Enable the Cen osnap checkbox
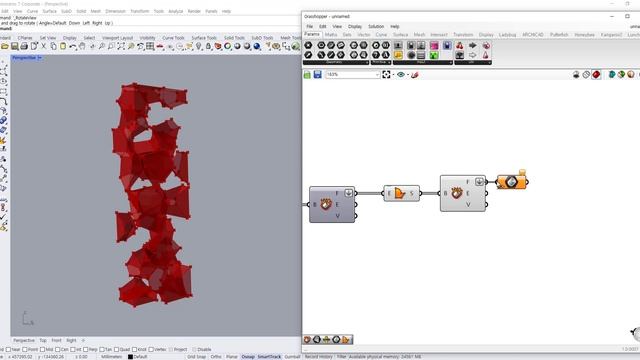 tap(58, 350)
